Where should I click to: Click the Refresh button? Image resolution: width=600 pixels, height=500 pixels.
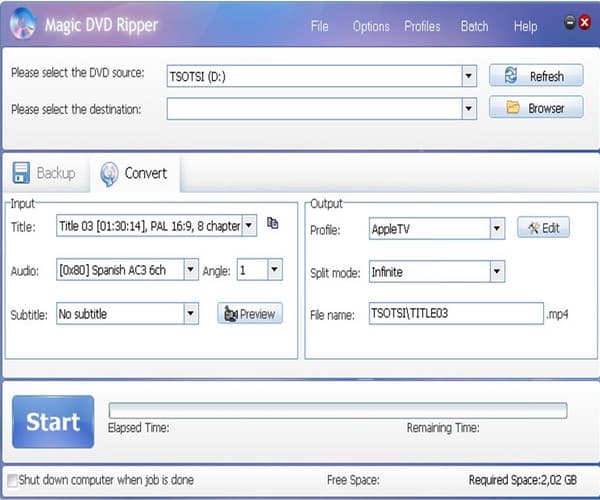pos(536,76)
